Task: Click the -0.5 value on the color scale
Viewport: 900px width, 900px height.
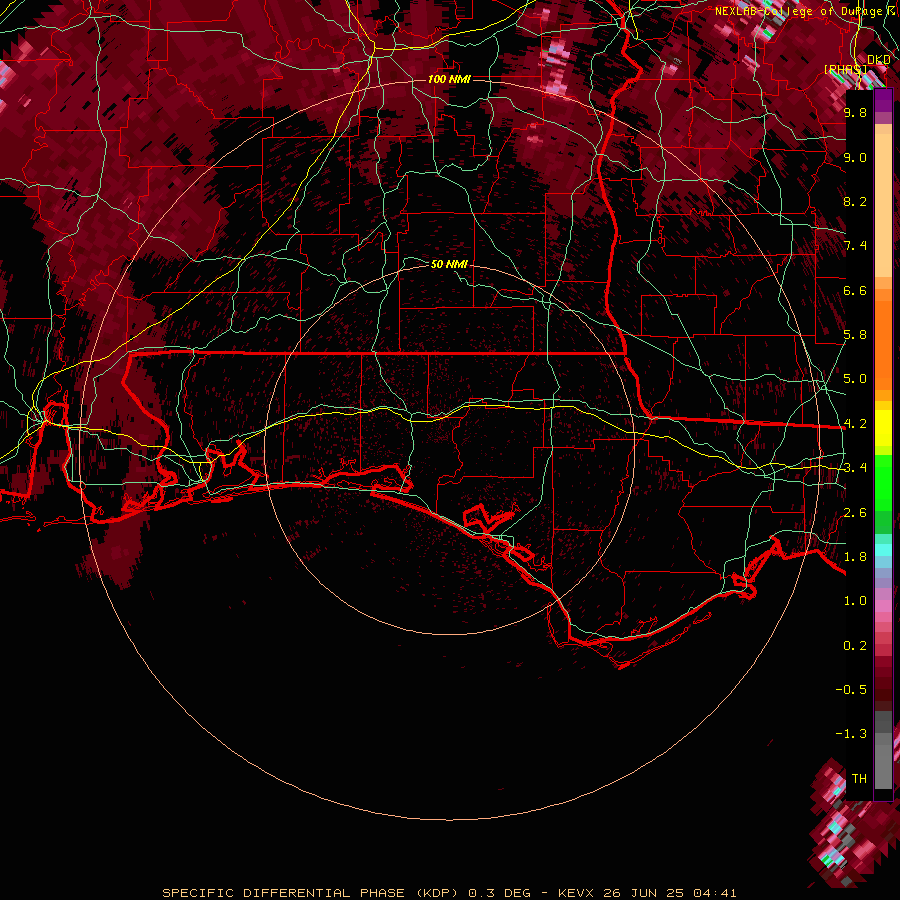Action: pos(851,690)
